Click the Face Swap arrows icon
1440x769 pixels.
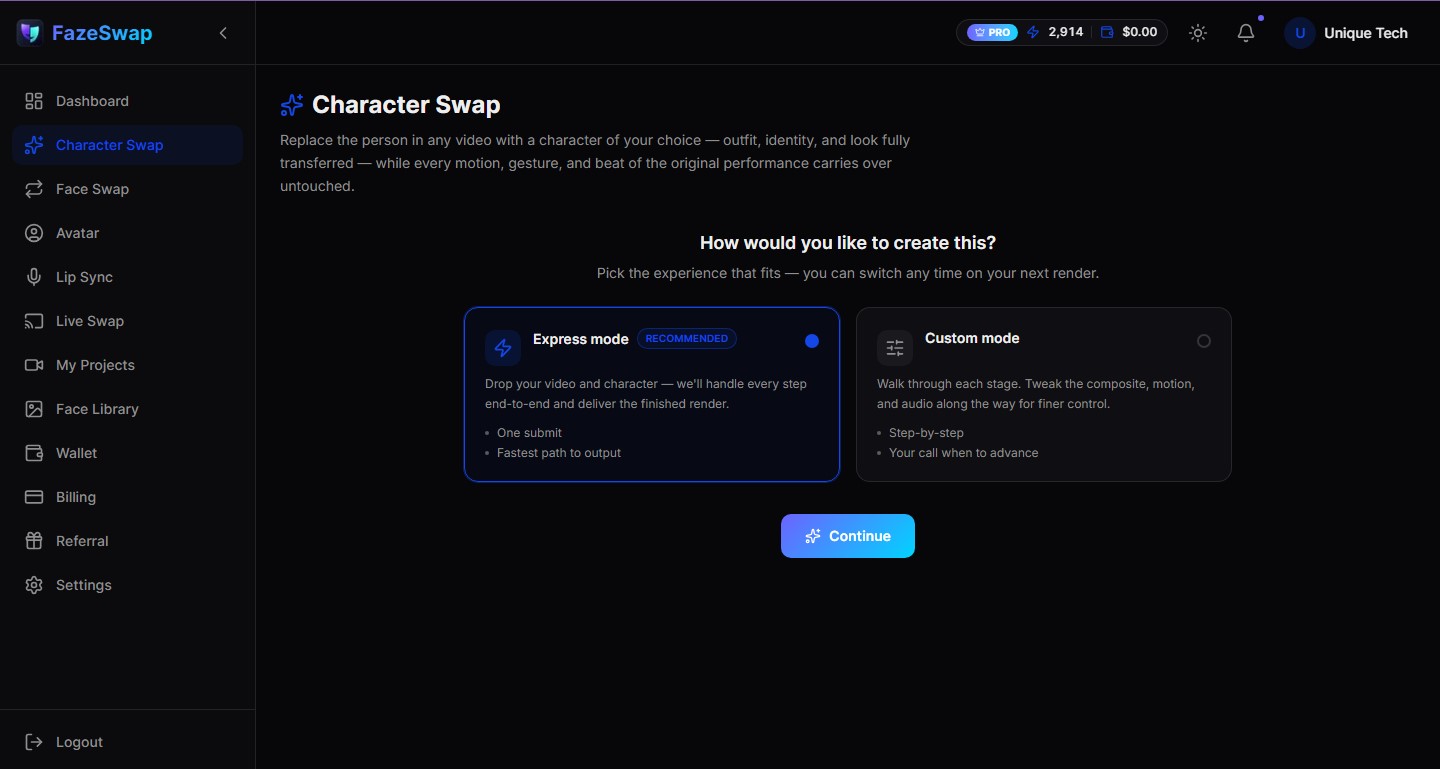34,189
